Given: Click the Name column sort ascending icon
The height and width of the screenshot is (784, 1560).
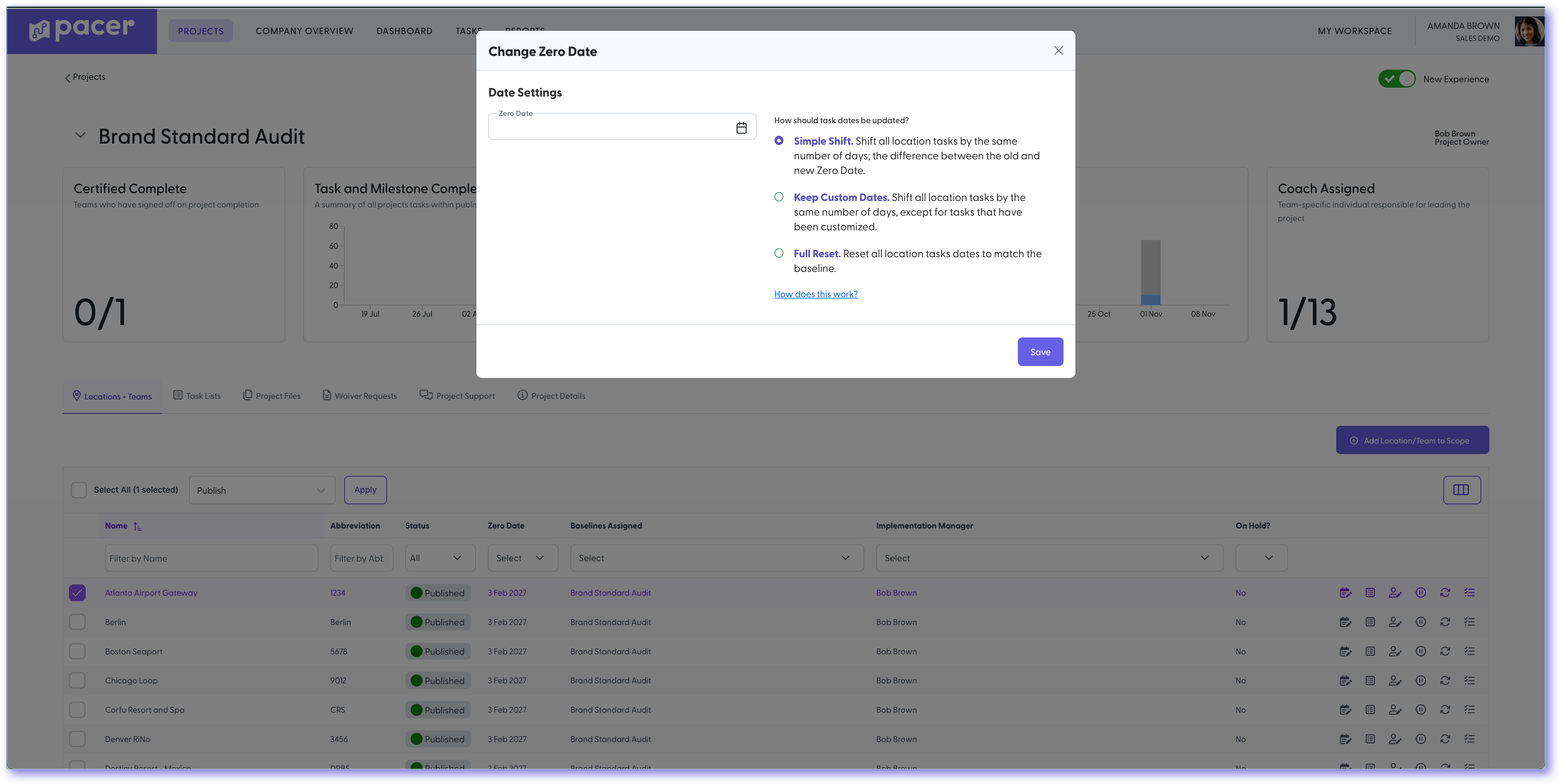Looking at the screenshot, I should tap(138, 527).
